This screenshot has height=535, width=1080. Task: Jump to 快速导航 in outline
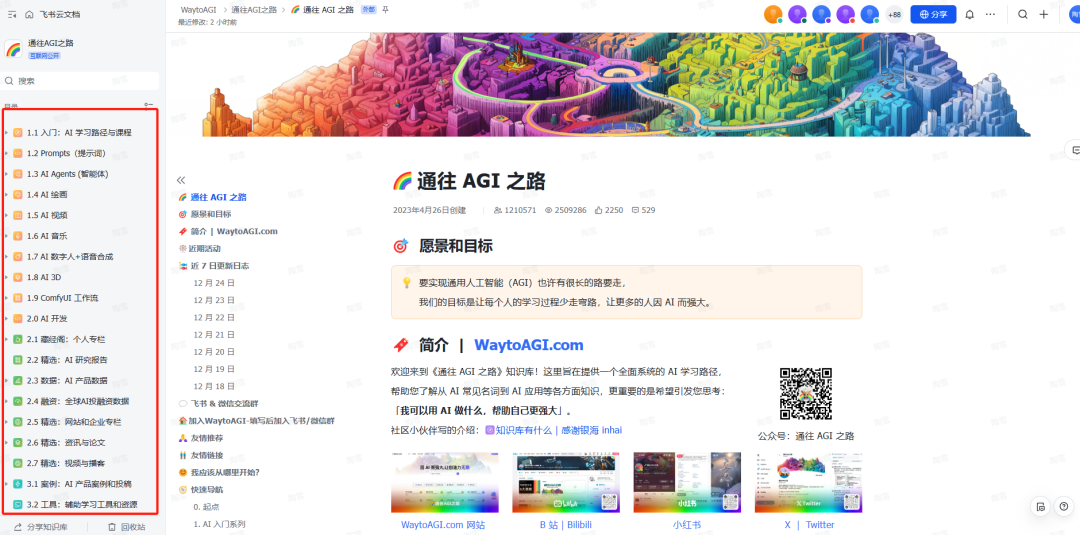[207, 490]
